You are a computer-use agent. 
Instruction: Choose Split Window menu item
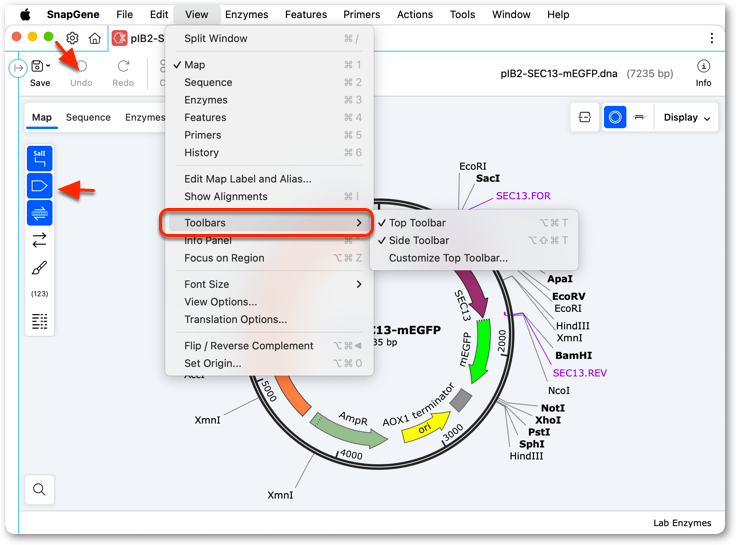point(269,38)
